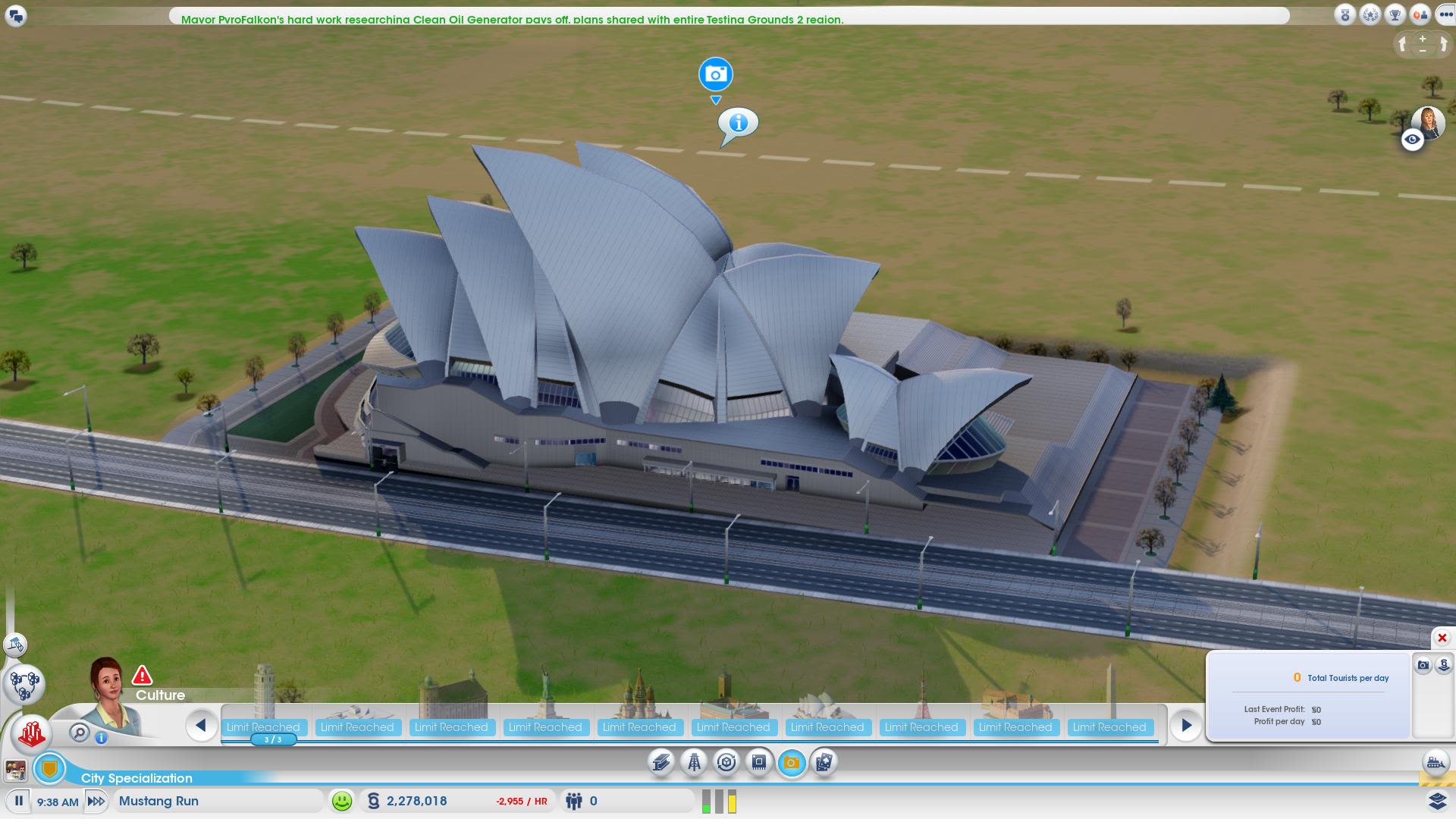Browse more landmarks with the right arrow
This screenshot has height=819, width=1456.
1187,726
